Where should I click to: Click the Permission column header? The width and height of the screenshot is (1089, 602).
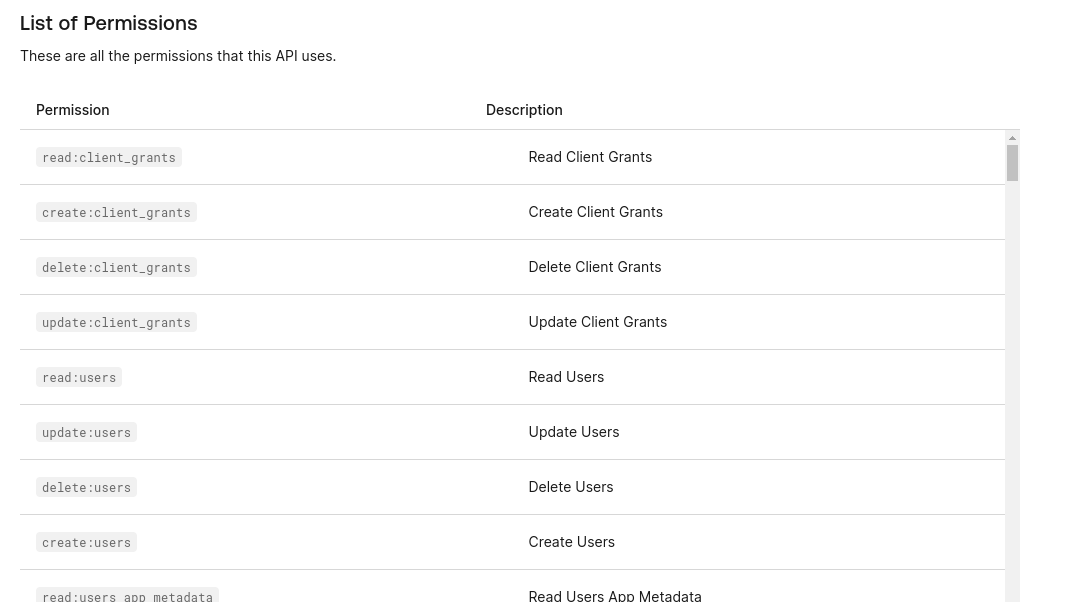(x=73, y=110)
